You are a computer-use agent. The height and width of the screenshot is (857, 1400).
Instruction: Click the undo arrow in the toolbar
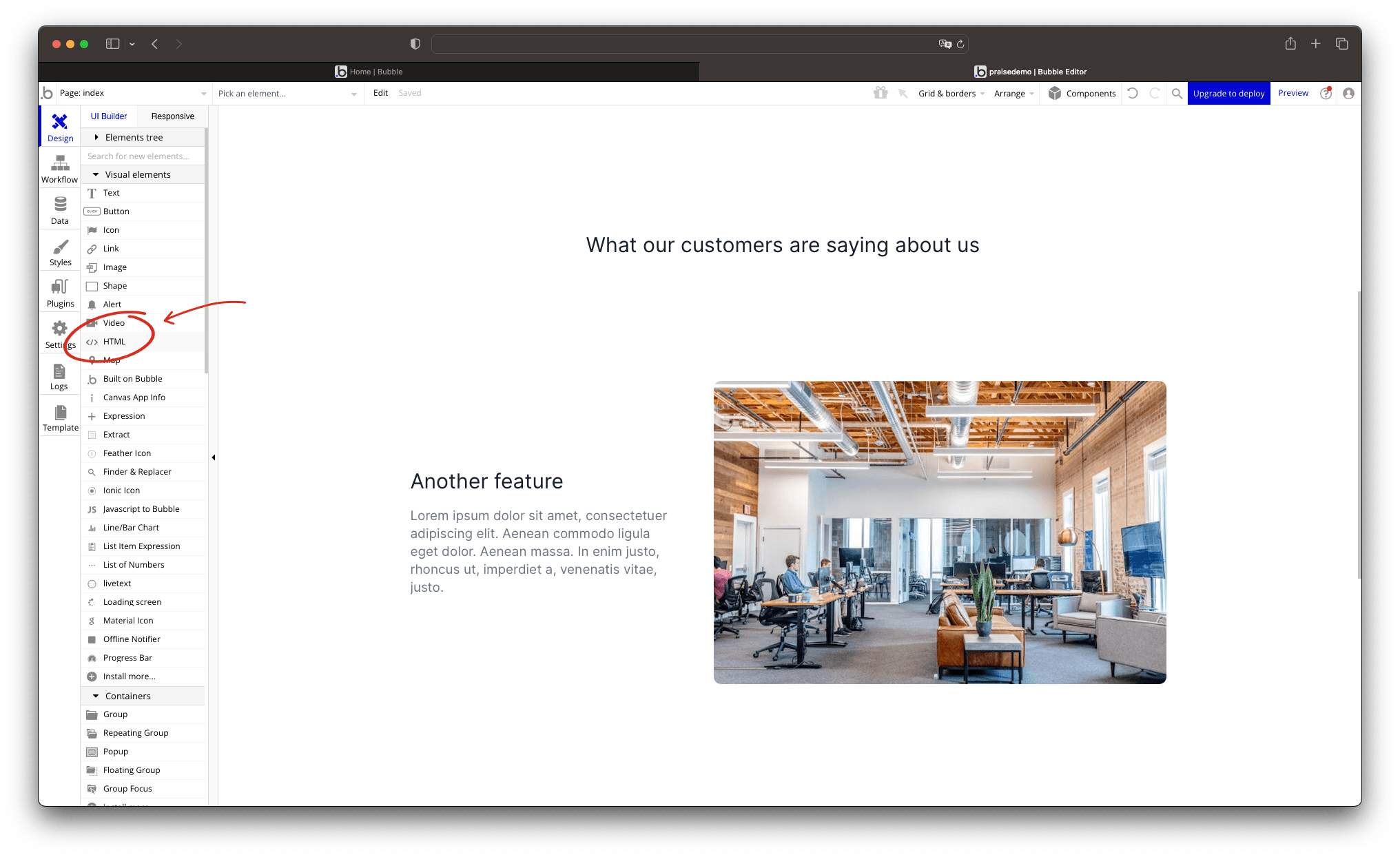(1132, 93)
